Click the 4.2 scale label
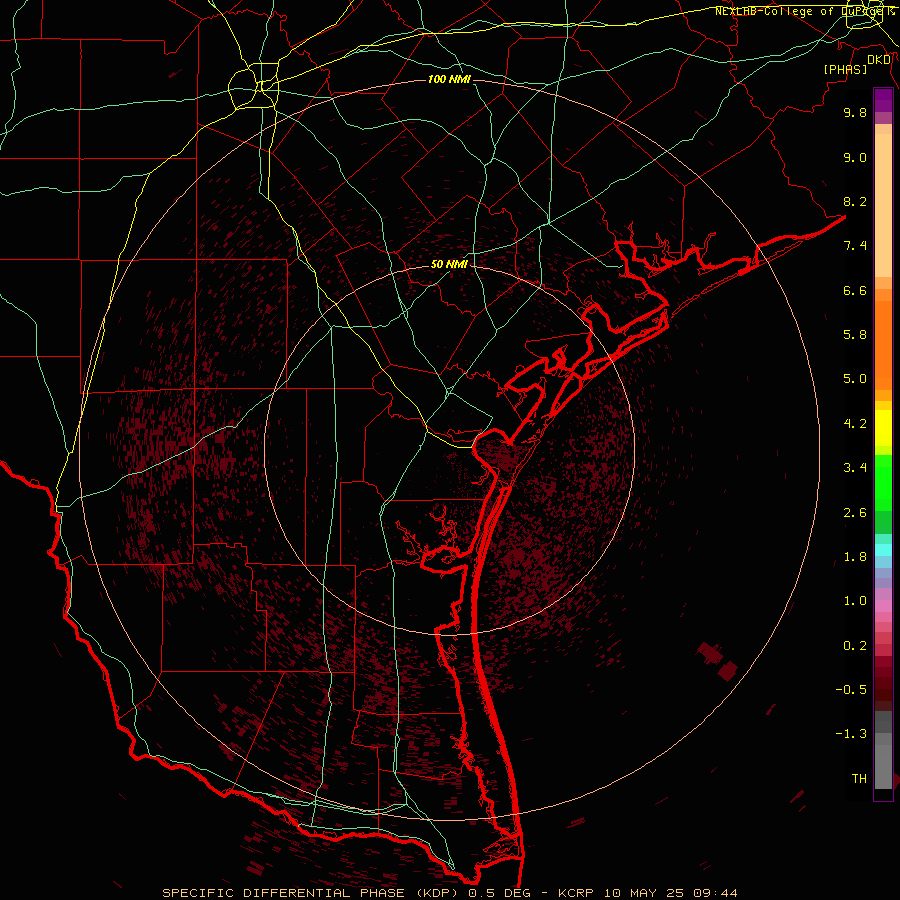The image size is (900, 900). [855, 424]
